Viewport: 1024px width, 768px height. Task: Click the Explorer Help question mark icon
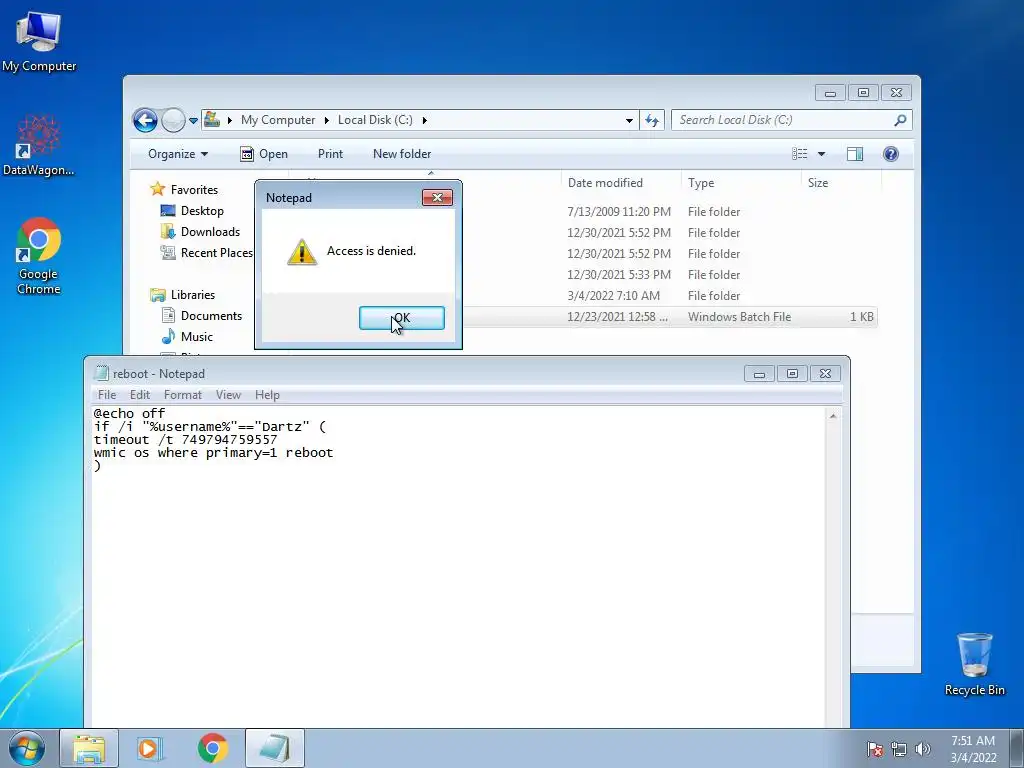pos(891,154)
